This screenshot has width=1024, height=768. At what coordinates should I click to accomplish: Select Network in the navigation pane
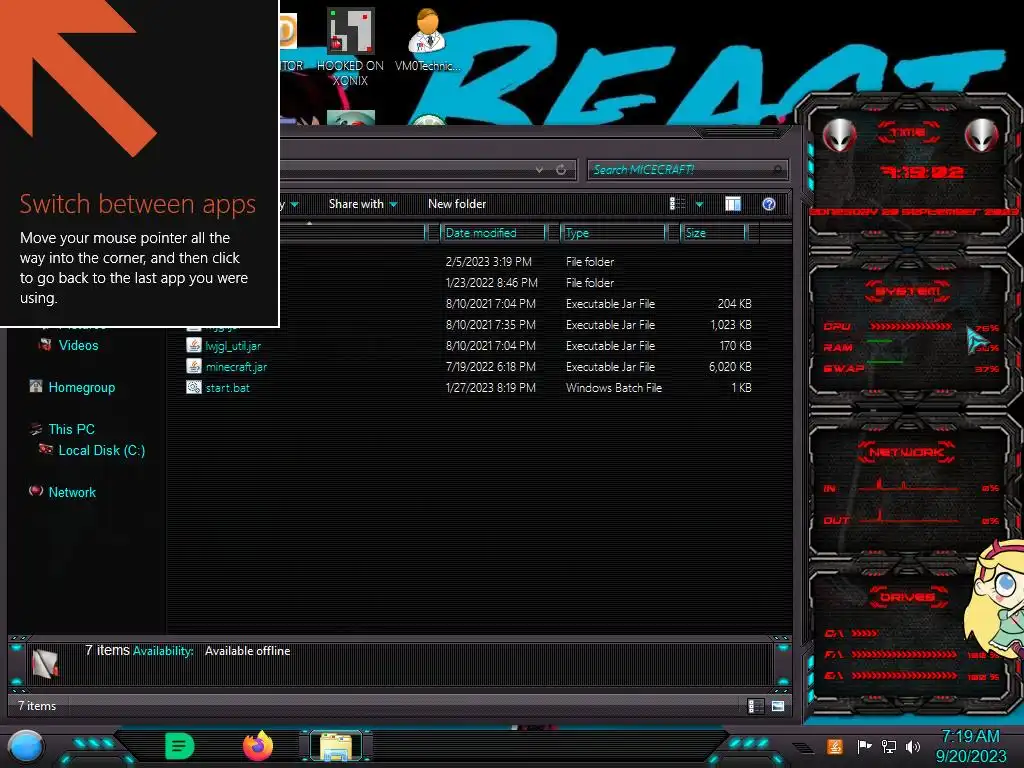click(72, 492)
